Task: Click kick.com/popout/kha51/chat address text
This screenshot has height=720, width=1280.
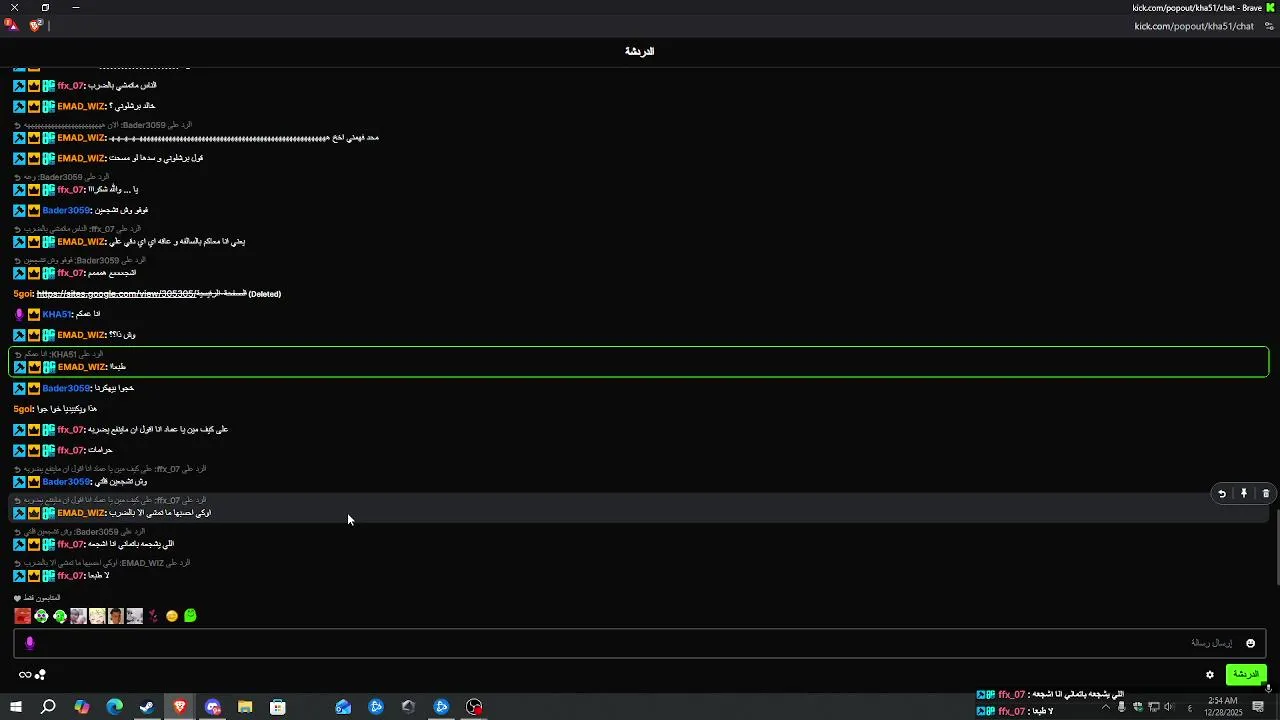Action: point(1194,26)
